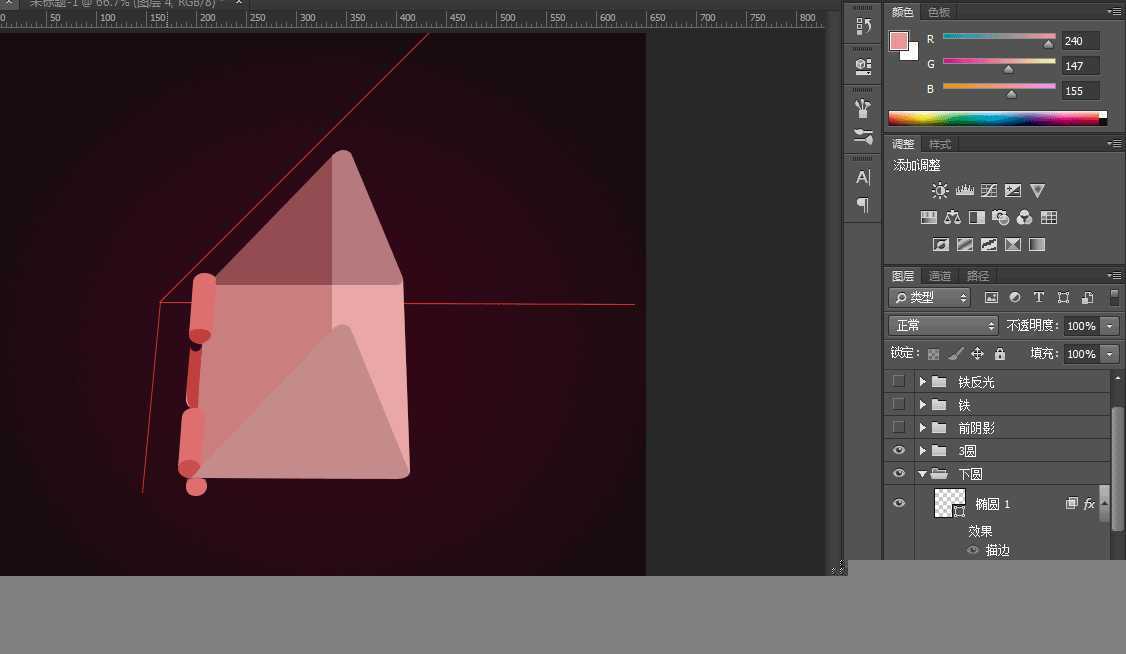
Task: Expand the 前阴影 layer group
Action: pos(922,428)
